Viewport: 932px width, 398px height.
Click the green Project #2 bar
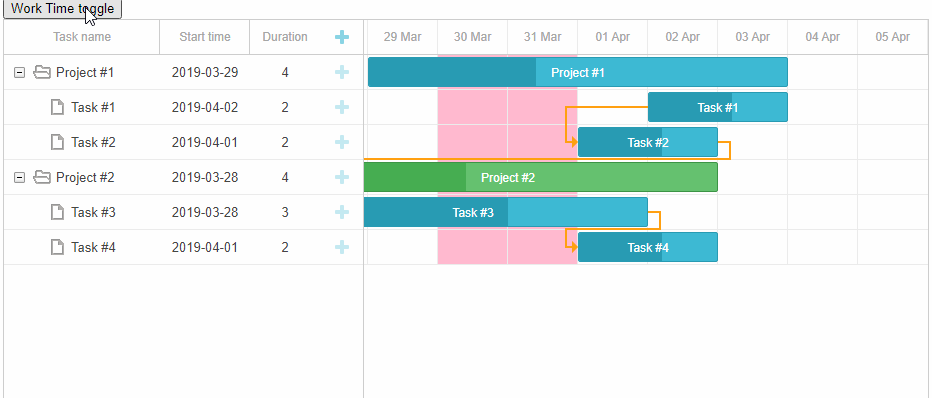coord(540,178)
